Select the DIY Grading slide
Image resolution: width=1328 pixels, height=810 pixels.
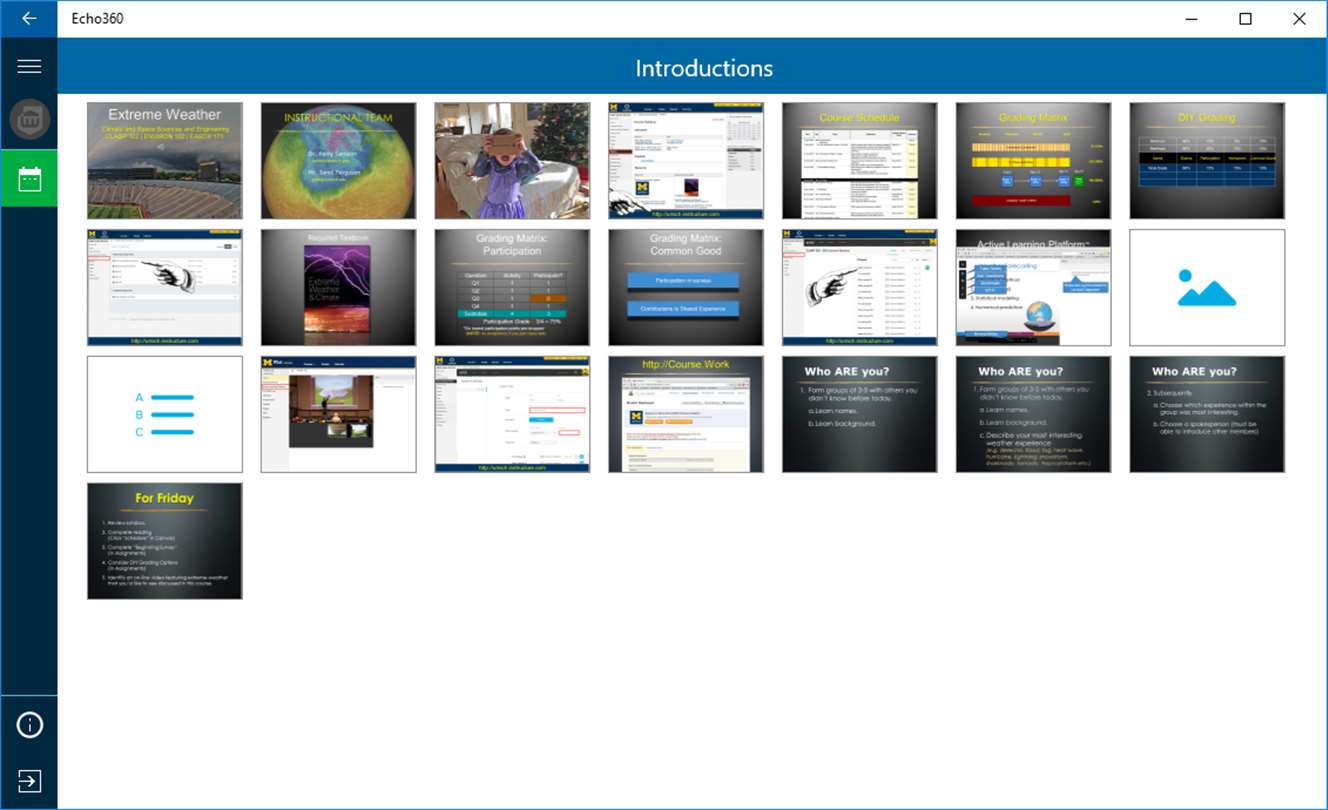pyautogui.click(x=1207, y=161)
